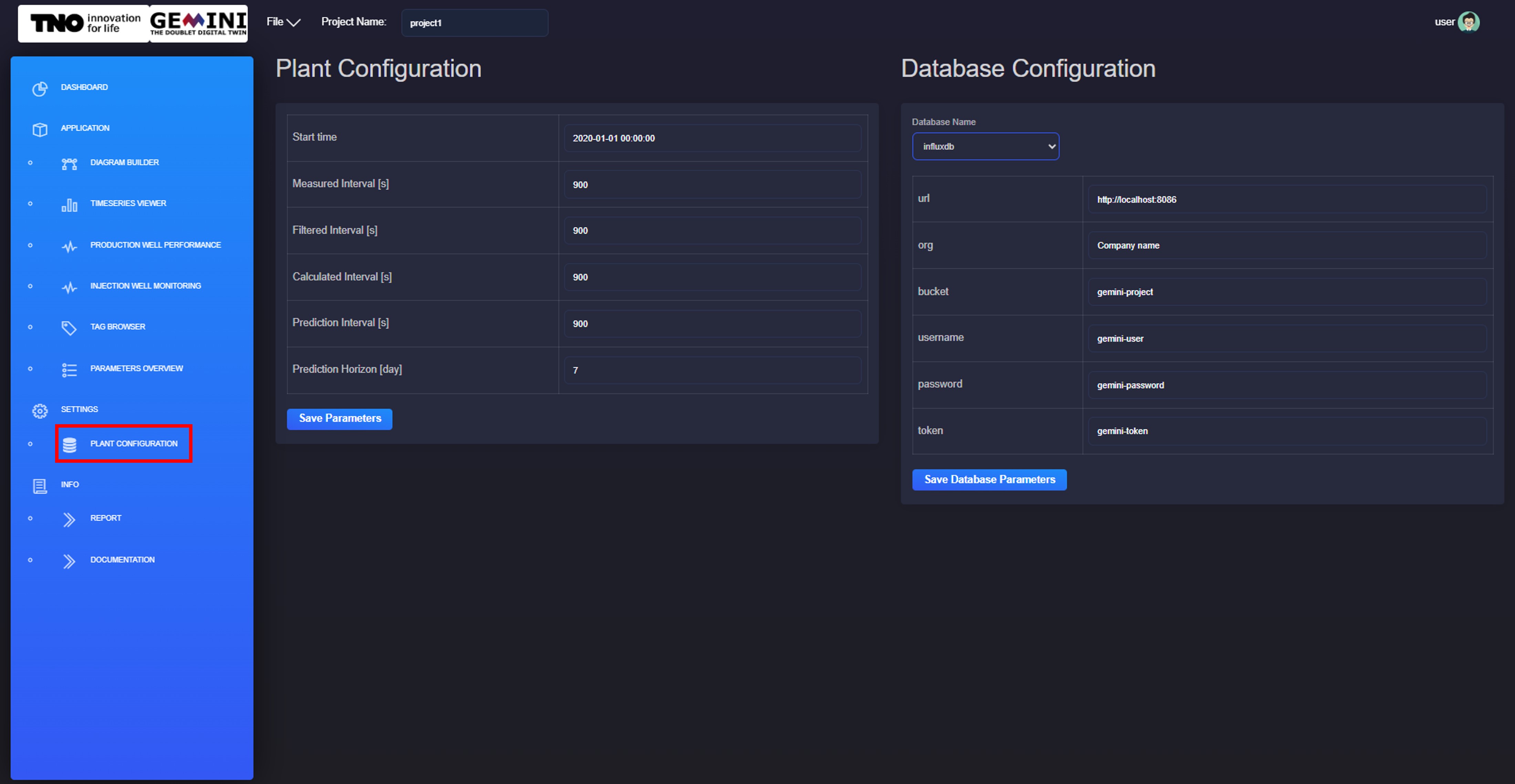Open Injection Well Monitoring menu item
This screenshot has height=784, width=1515.
tap(145, 286)
